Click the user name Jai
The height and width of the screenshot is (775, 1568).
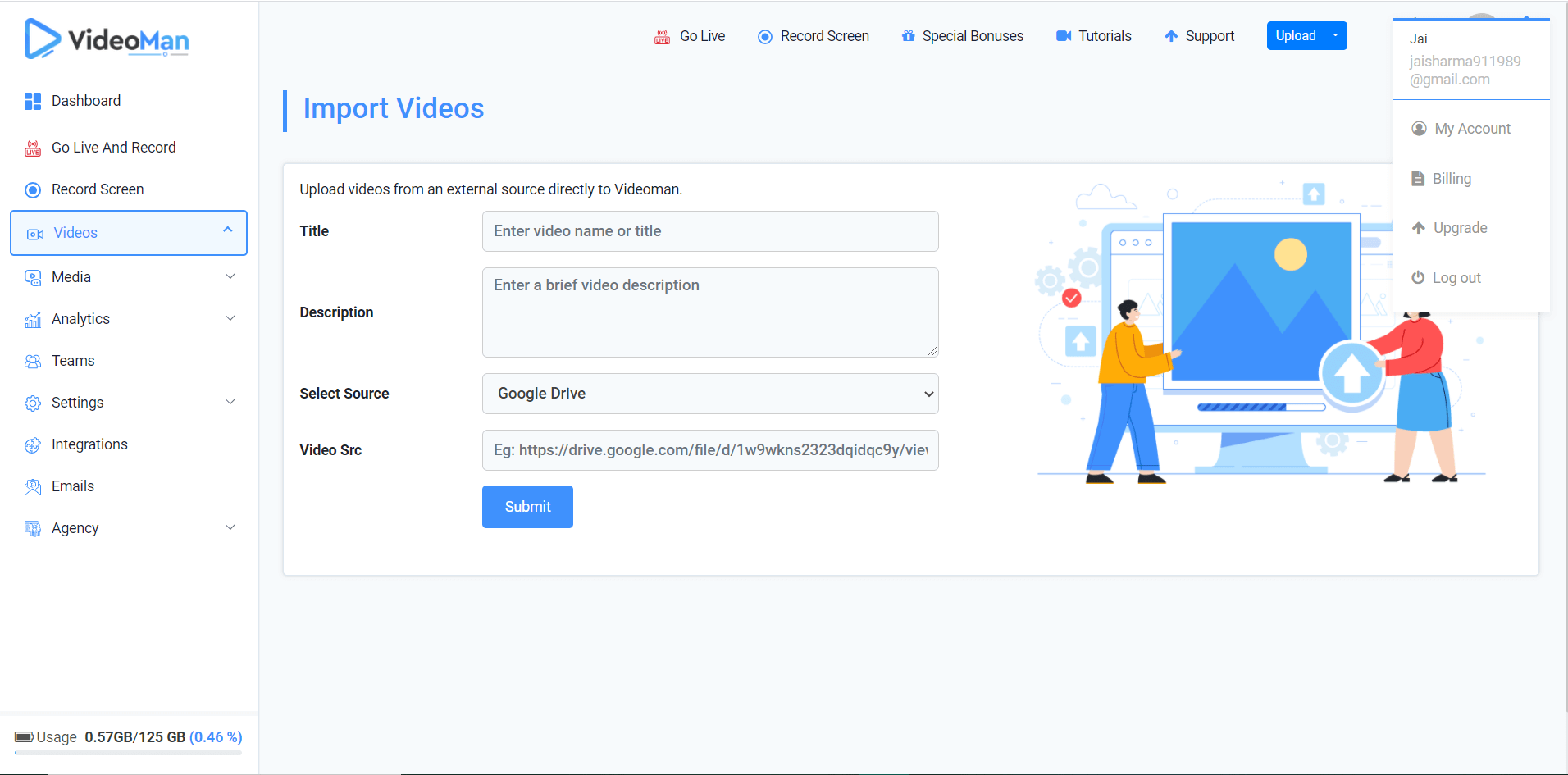coord(1419,39)
